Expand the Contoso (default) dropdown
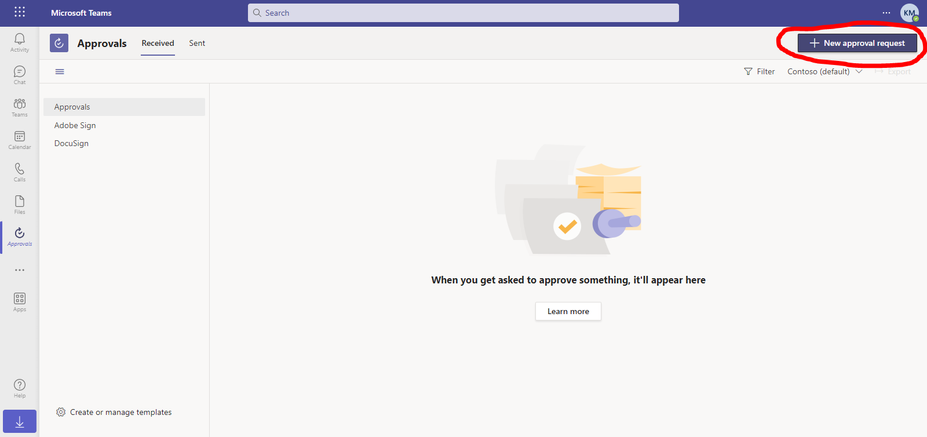 click(x=825, y=72)
